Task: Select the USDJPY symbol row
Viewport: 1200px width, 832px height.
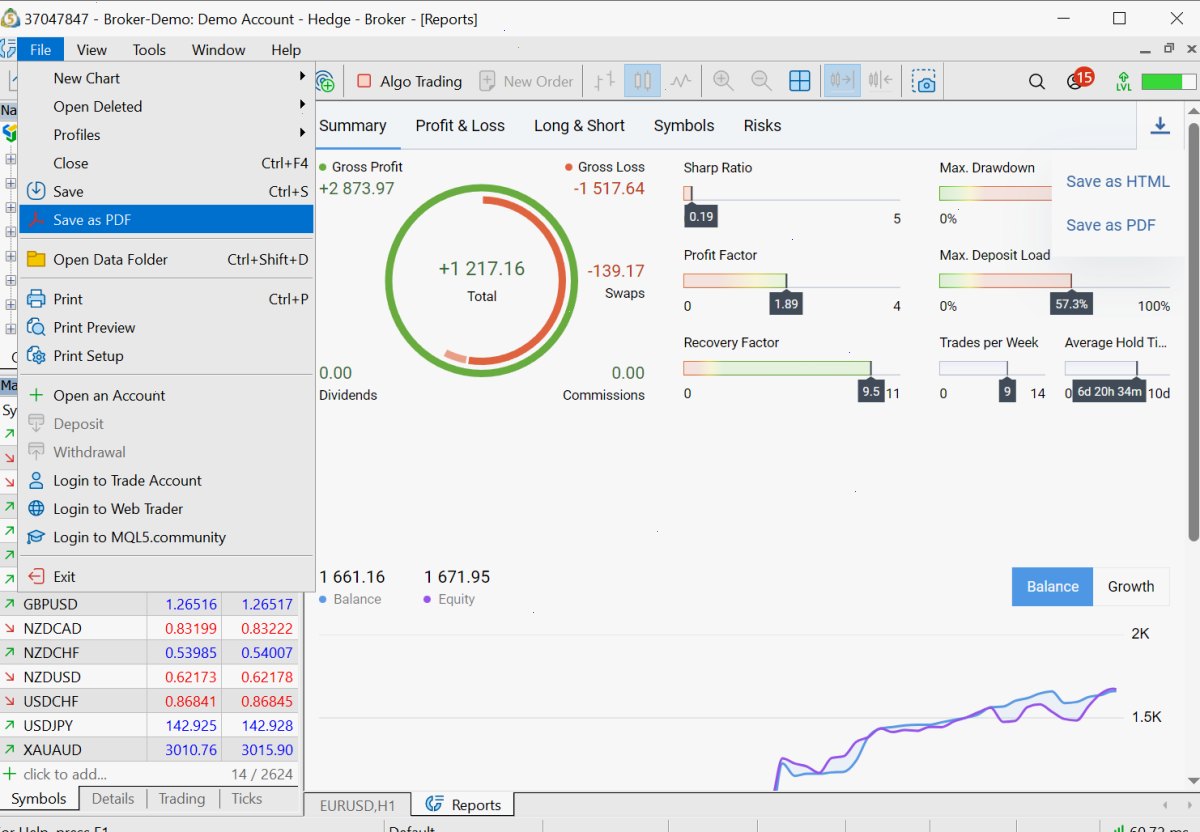Action: coord(150,725)
